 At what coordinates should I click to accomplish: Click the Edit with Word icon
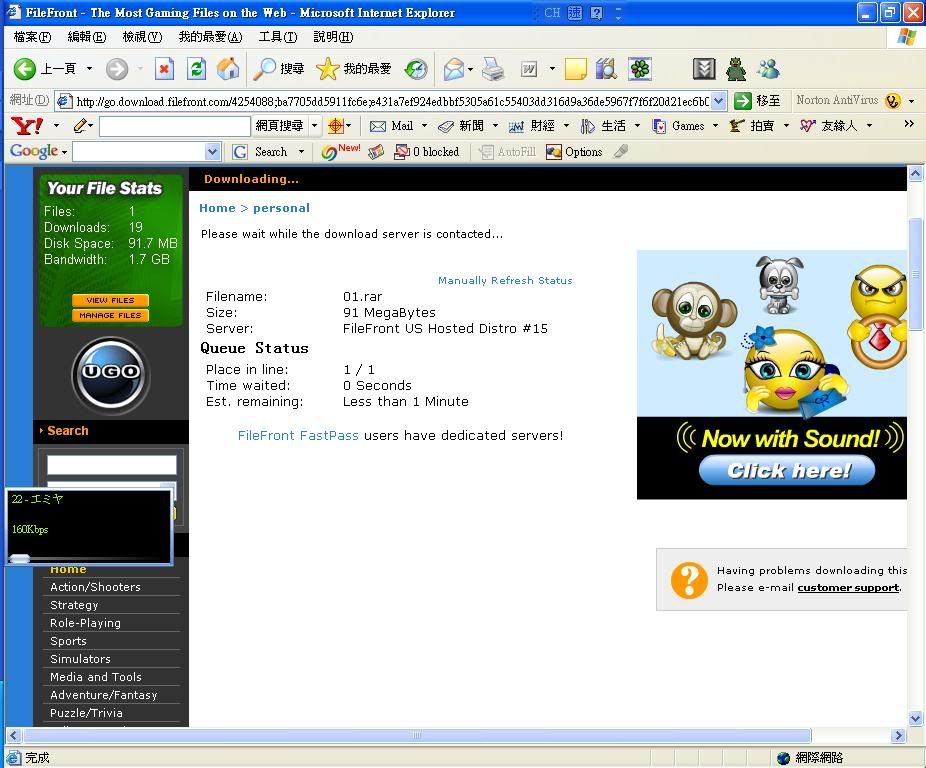(529, 69)
